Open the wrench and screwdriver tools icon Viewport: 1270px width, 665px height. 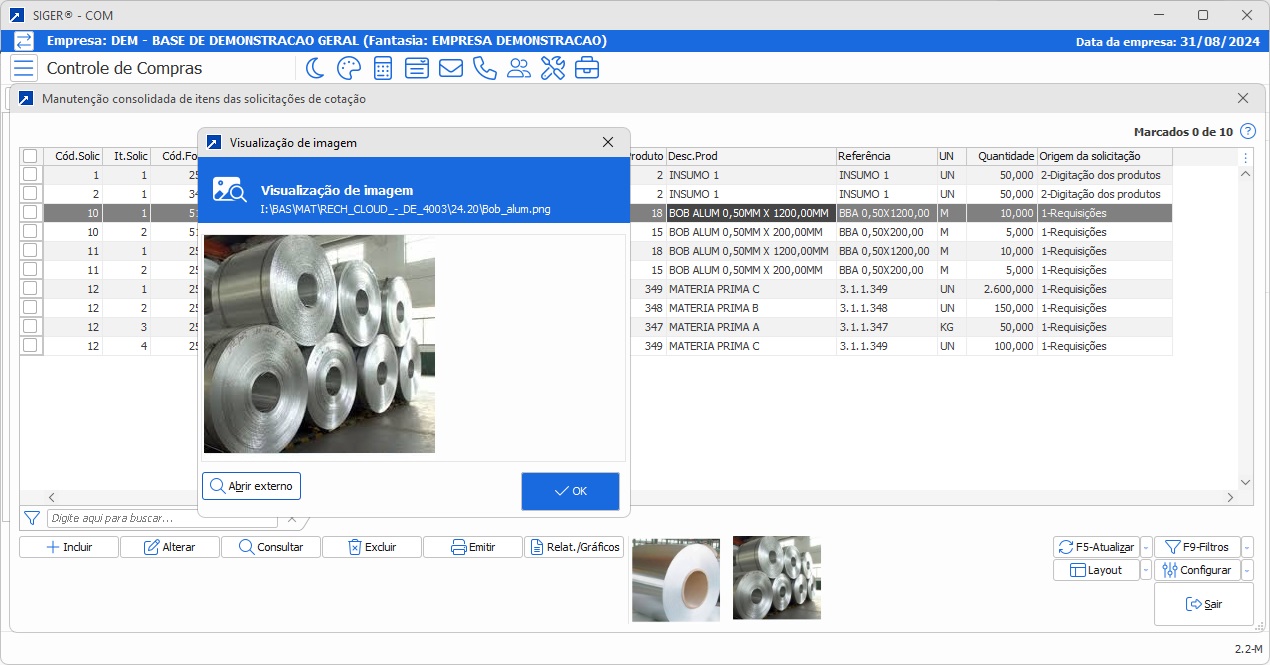pos(552,68)
